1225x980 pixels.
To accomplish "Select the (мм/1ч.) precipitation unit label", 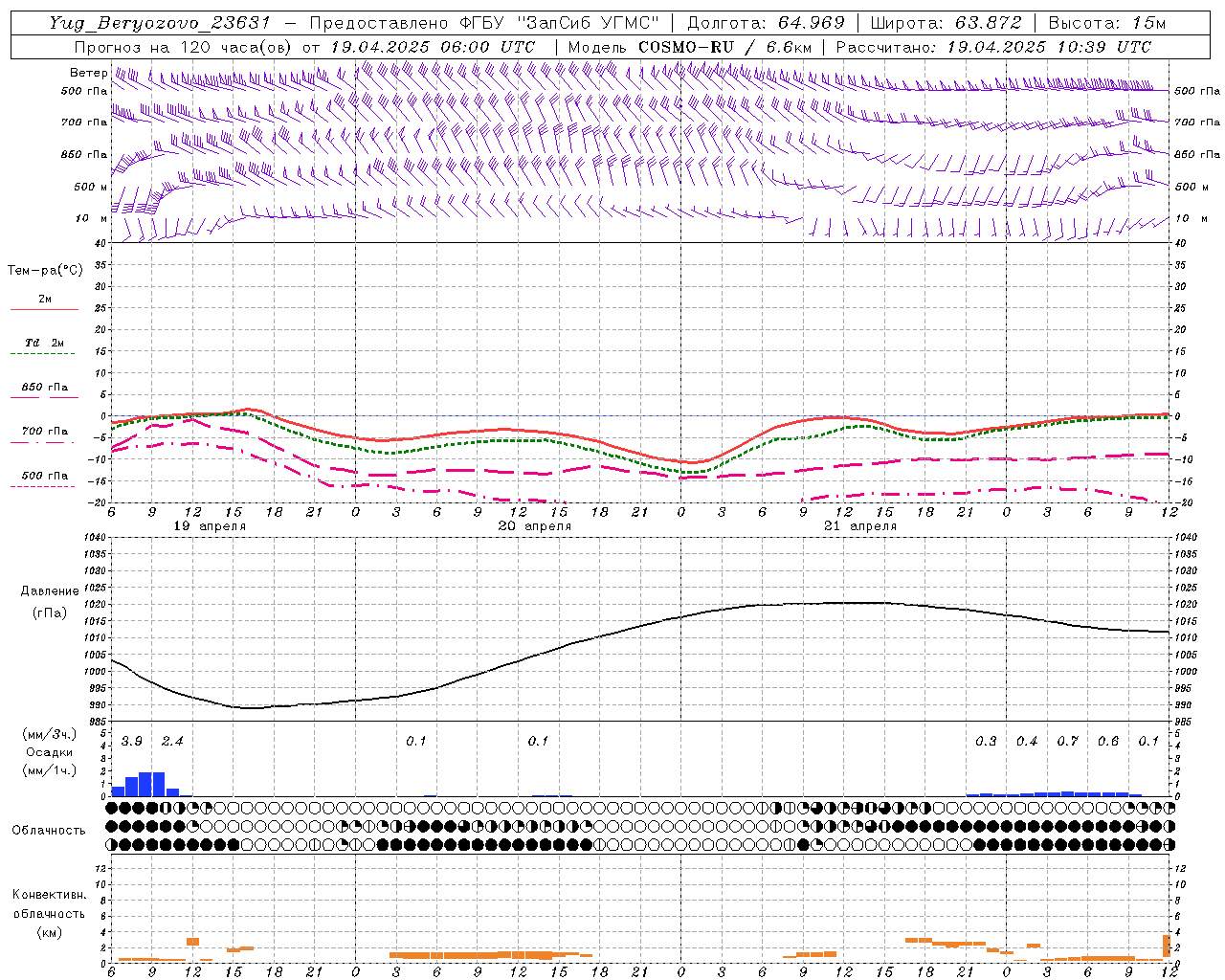I will tap(50, 770).
